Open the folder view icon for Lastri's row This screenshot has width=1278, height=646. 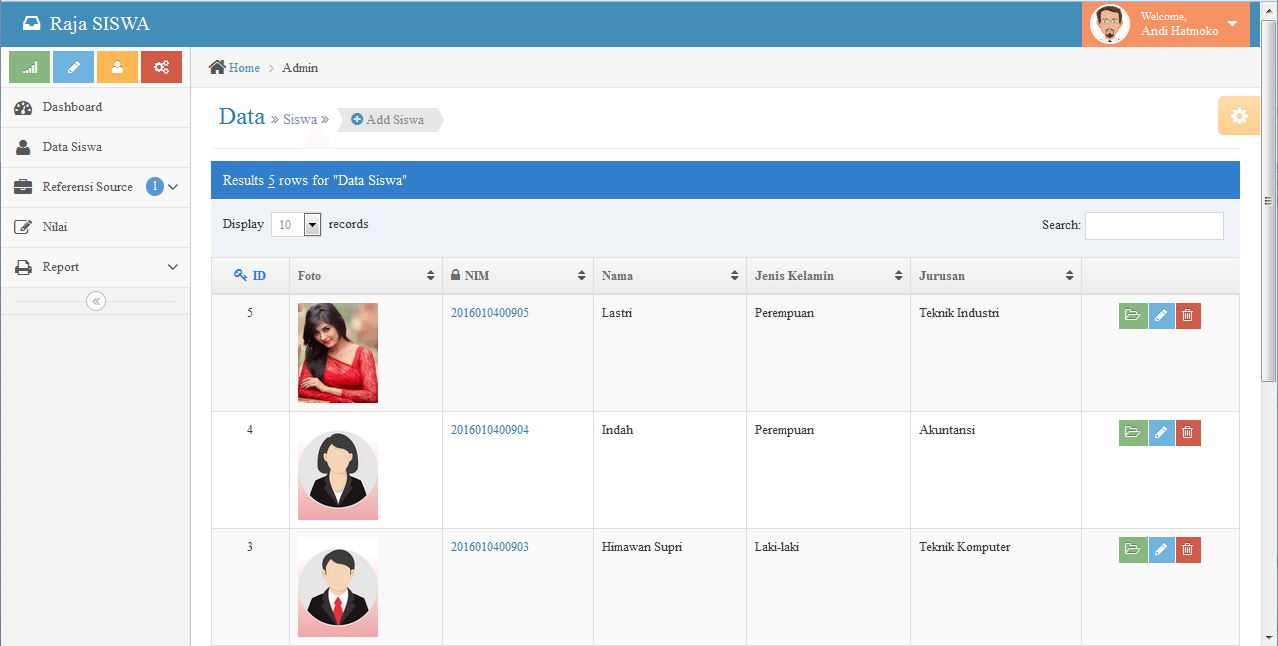1132,315
